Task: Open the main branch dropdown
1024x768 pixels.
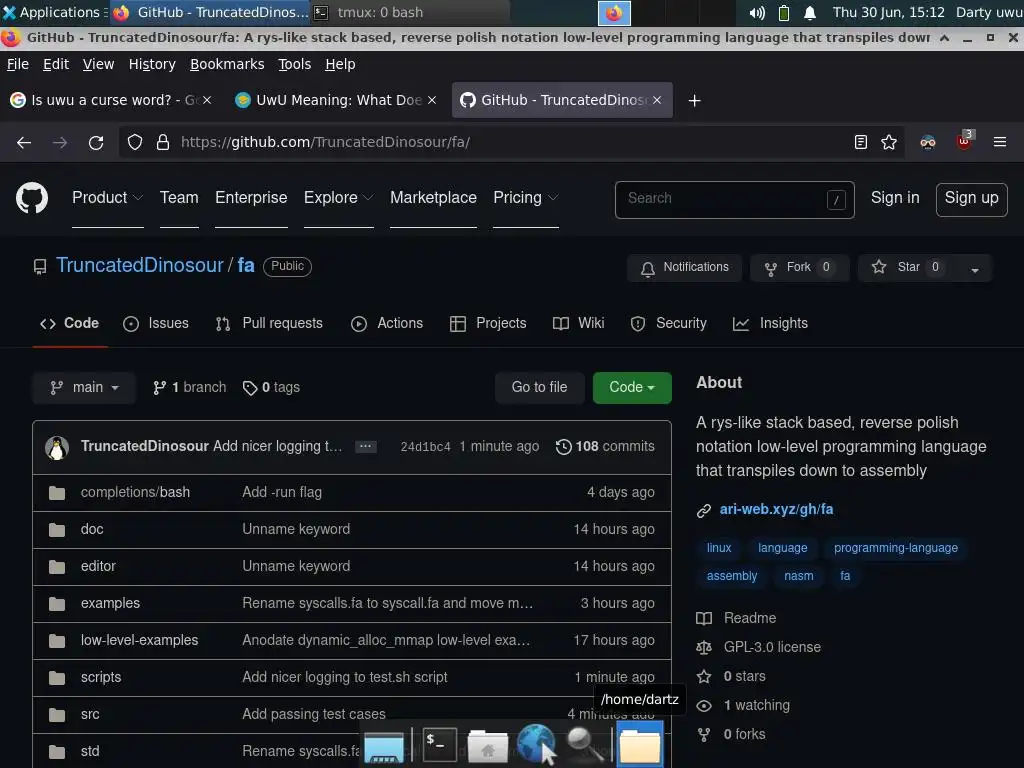Action: point(84,388)
